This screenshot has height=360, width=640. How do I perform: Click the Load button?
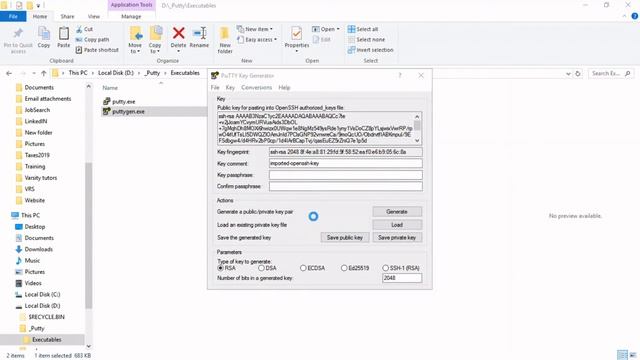point(397,225)
